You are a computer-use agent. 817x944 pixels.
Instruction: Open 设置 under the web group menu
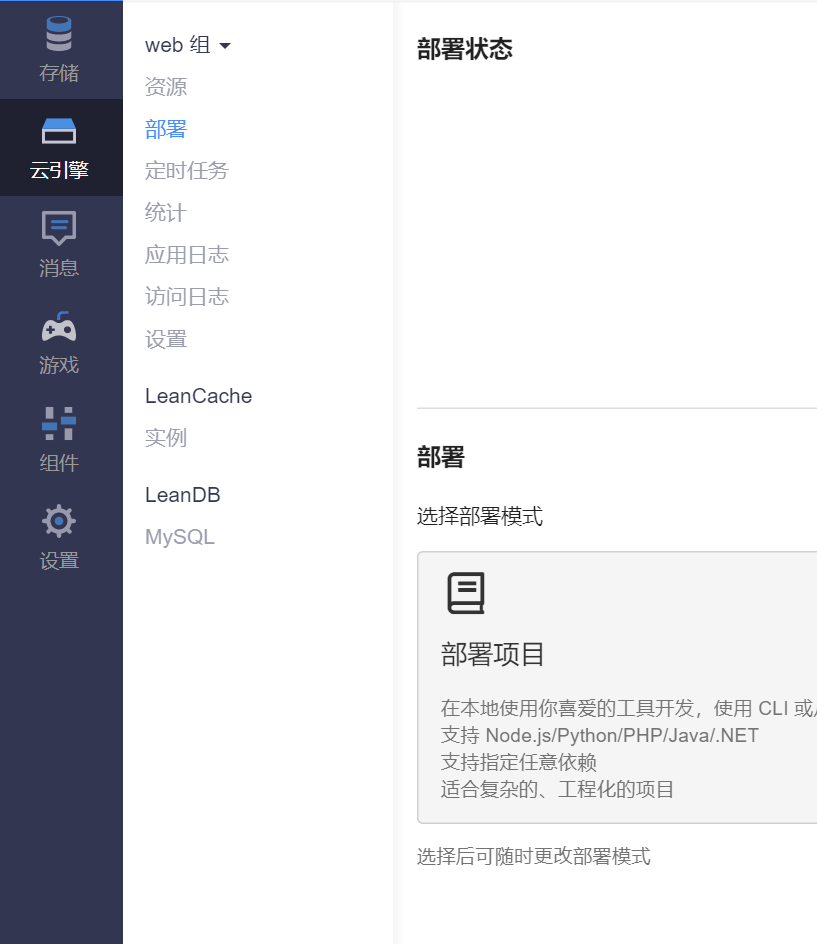166,339
